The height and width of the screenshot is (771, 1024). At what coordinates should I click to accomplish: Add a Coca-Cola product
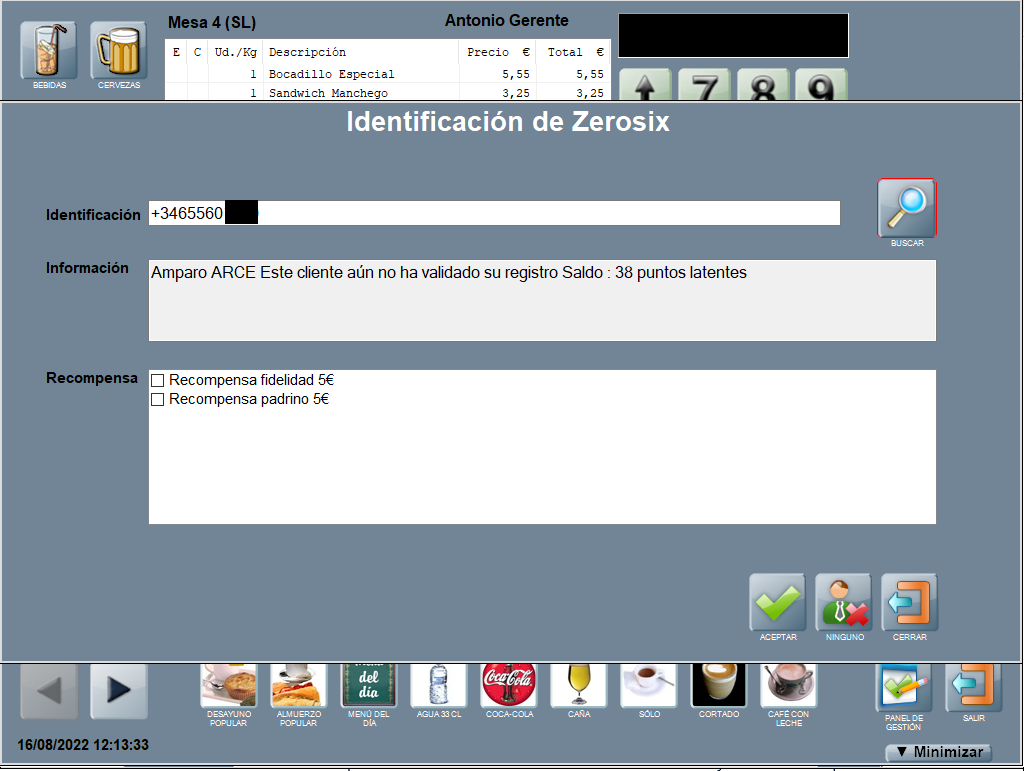pos(509,686)
